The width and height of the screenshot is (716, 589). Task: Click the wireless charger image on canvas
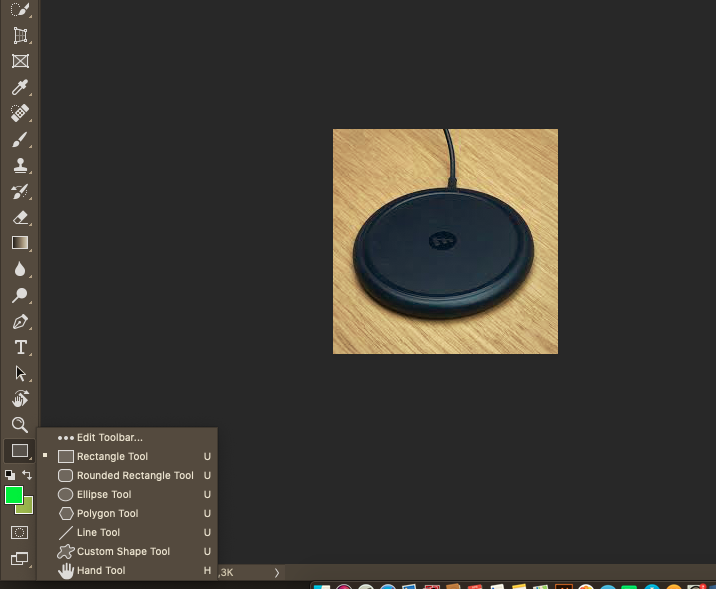[445, 241]
